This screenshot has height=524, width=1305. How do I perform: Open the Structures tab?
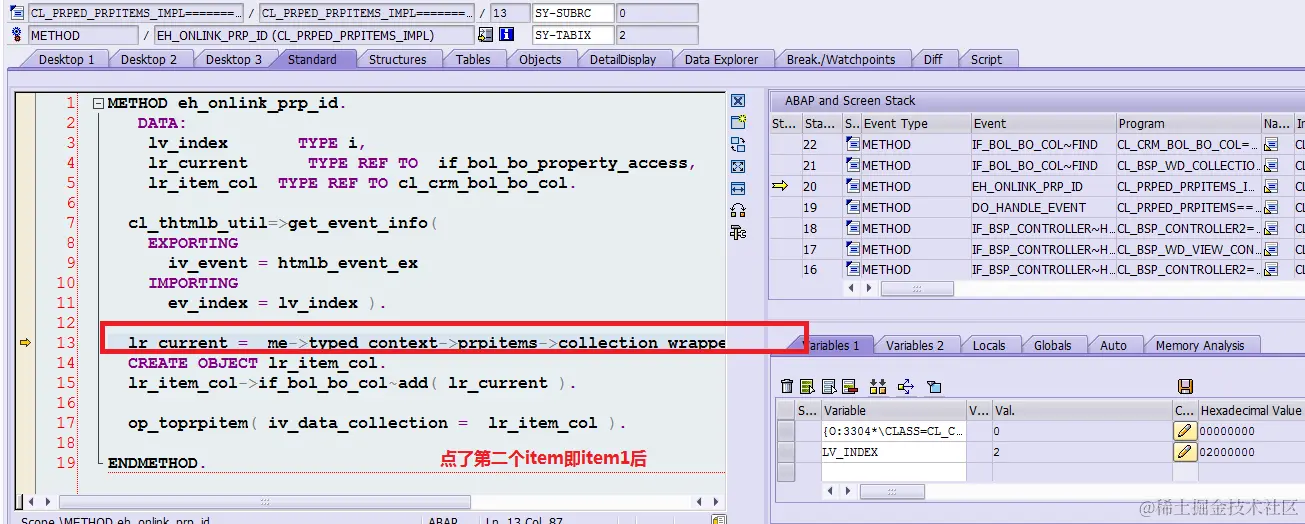pos(398,59)
